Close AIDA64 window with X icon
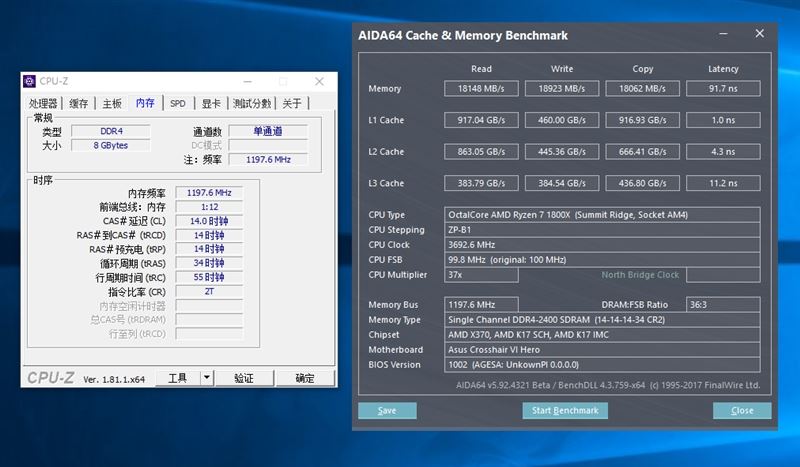 (x=760, y=34)
